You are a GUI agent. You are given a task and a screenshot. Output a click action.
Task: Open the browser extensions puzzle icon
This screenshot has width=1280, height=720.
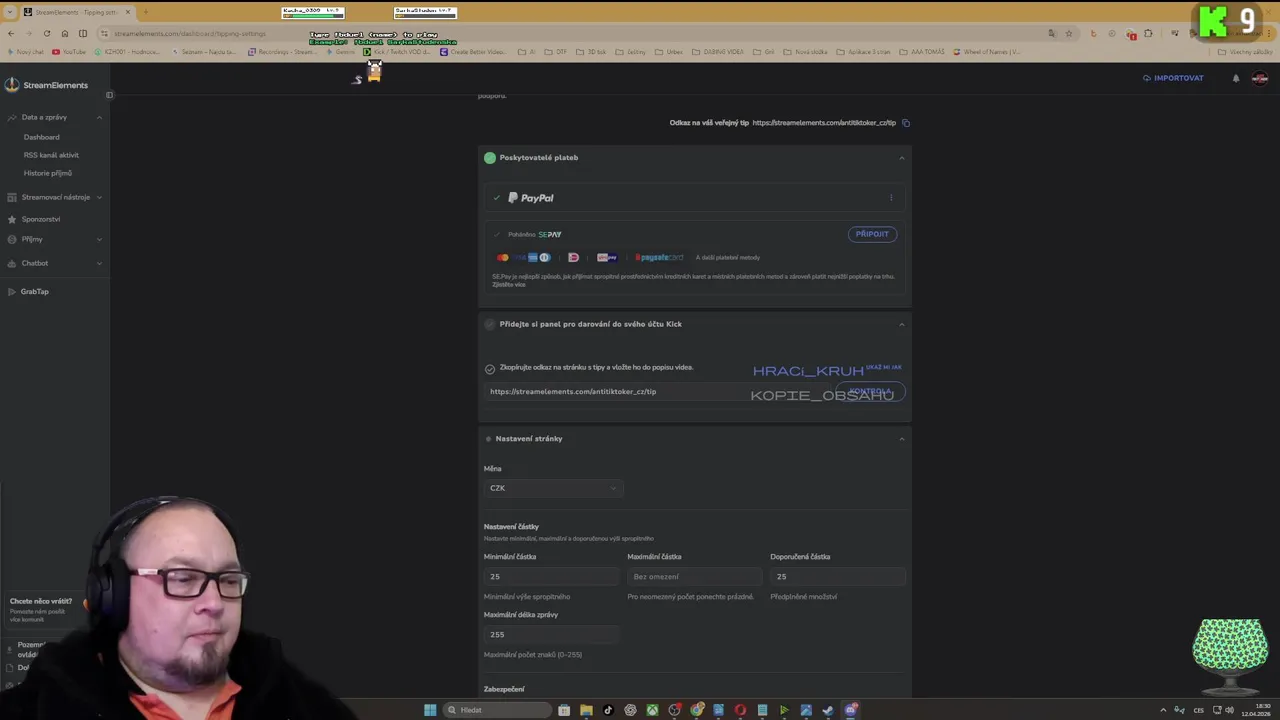(1148, 33)
